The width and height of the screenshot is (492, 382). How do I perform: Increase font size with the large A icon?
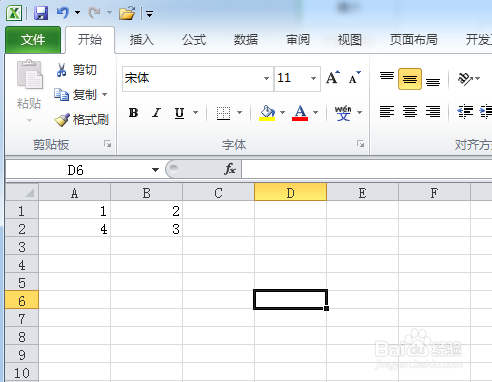click(333, 78)
